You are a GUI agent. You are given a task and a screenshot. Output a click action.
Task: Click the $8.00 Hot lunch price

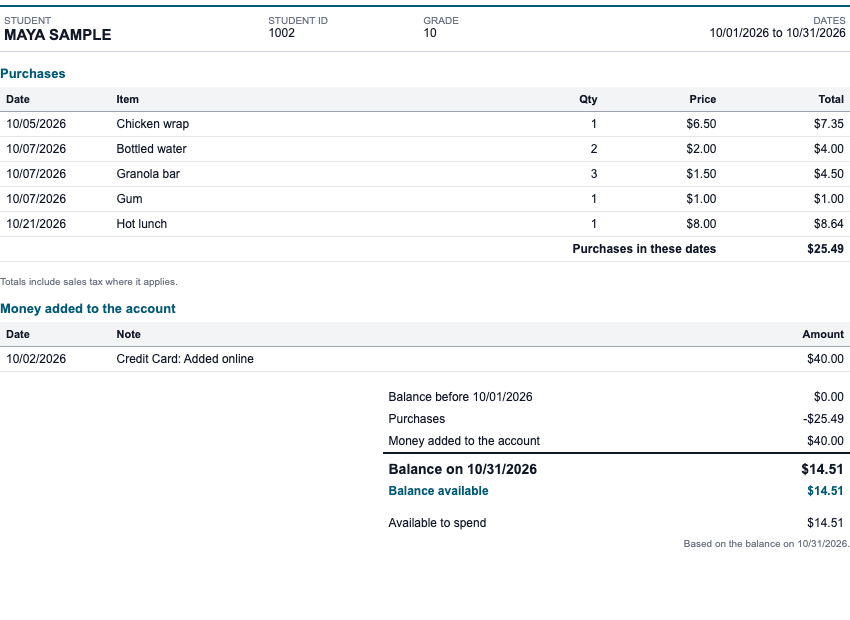701,224
